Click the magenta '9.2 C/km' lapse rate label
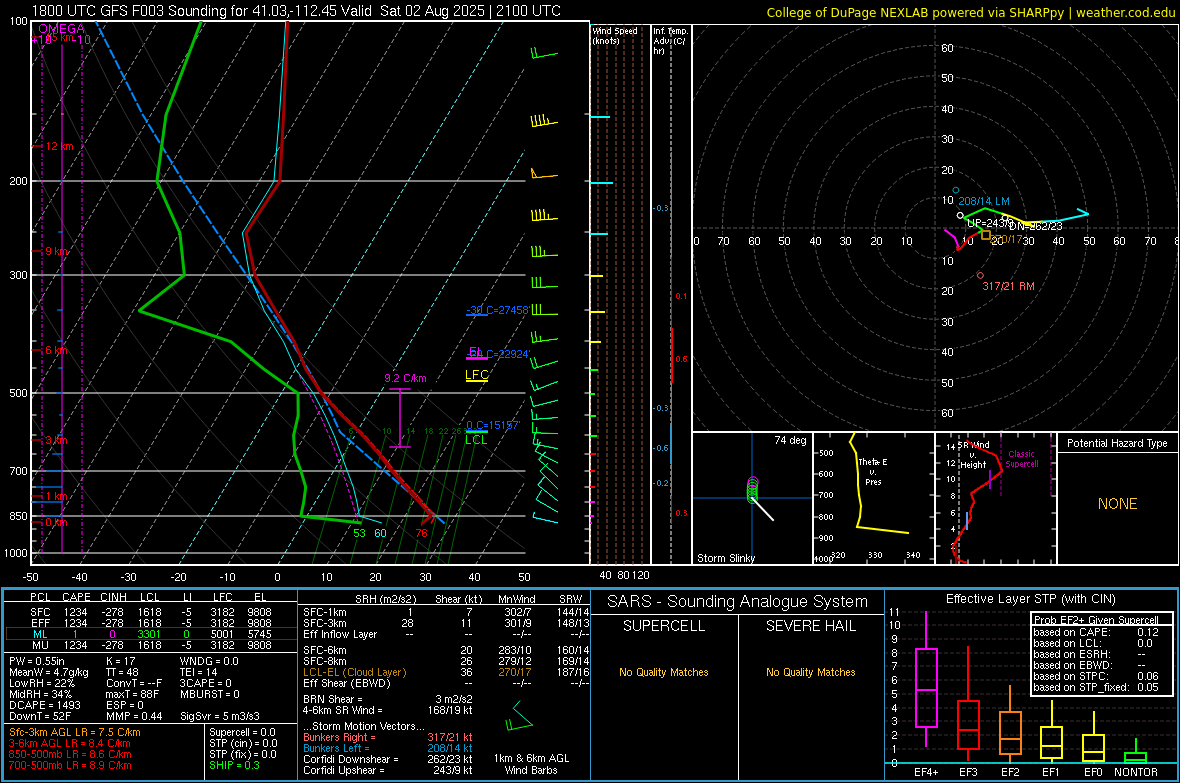Image resolution: width=1180 pixels, height=783 pixels. 405,378
